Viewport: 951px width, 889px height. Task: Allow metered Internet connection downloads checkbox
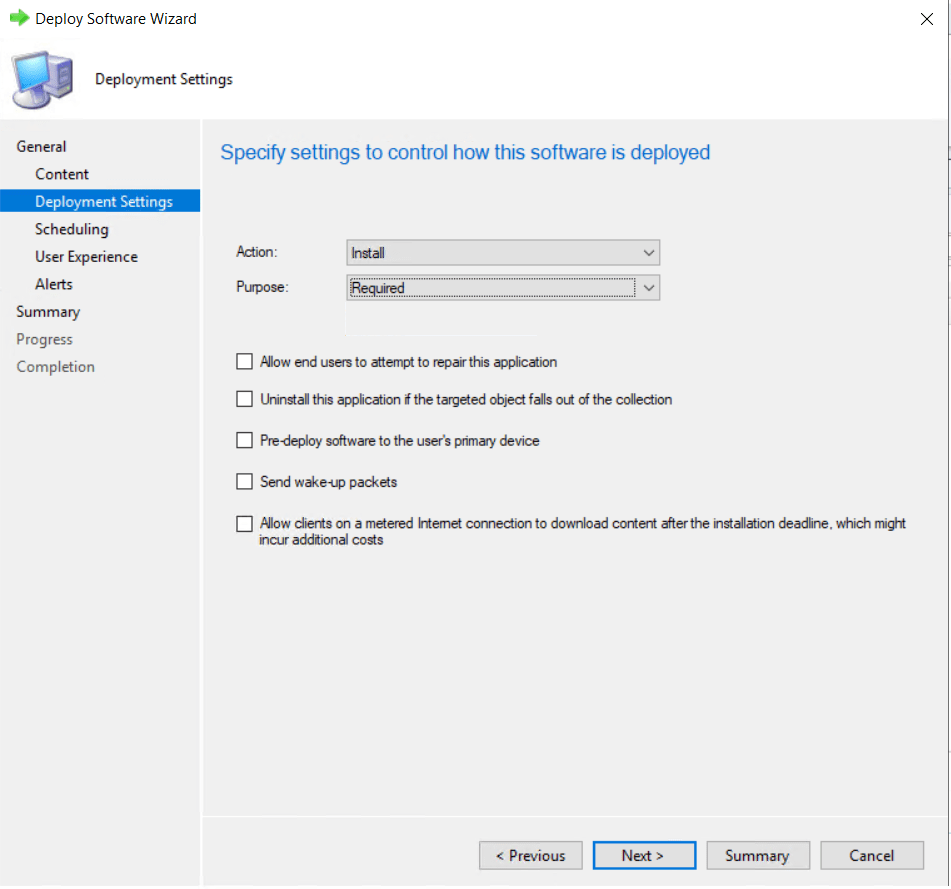(245, 523)
